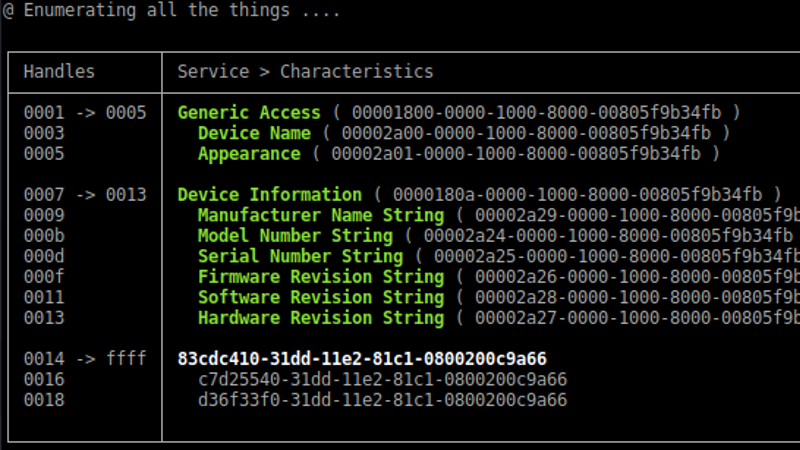Select the Serial Number String characteristic

300,256
